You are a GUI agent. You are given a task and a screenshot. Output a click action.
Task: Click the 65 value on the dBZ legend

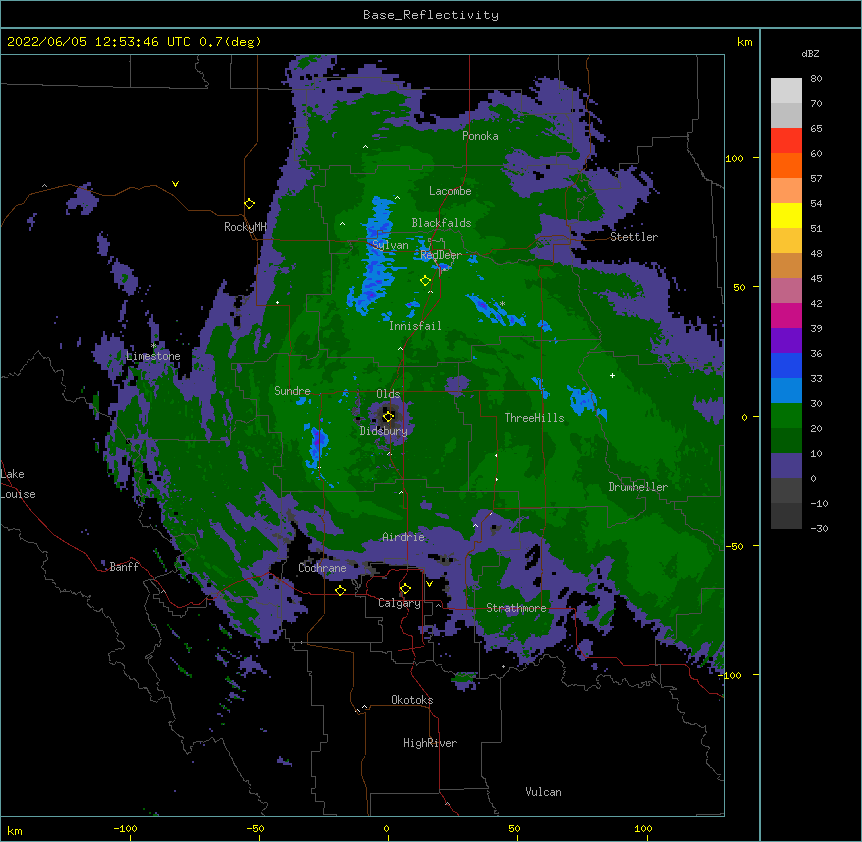pyautogui.click(x=816, y=128)
